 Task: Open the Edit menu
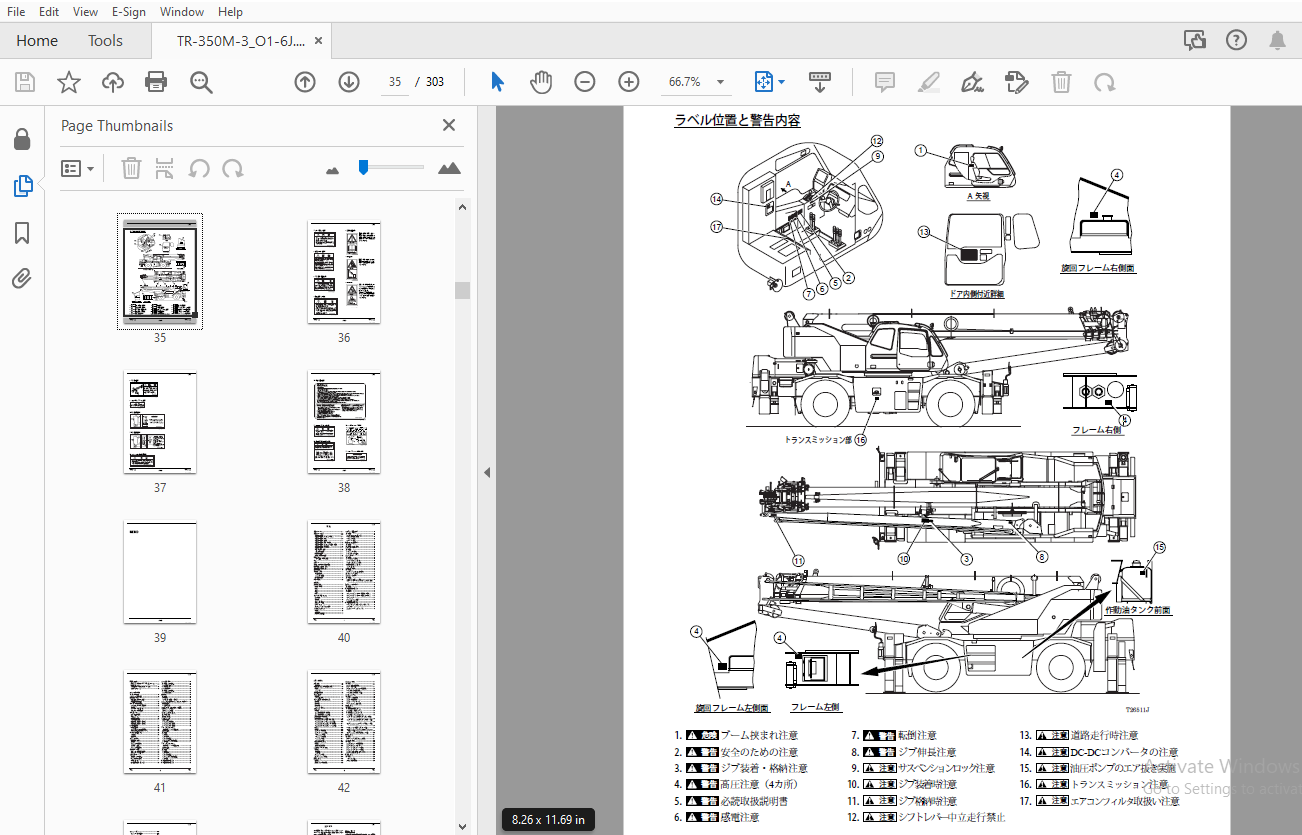pyautogui.click(x=49, y=12)
